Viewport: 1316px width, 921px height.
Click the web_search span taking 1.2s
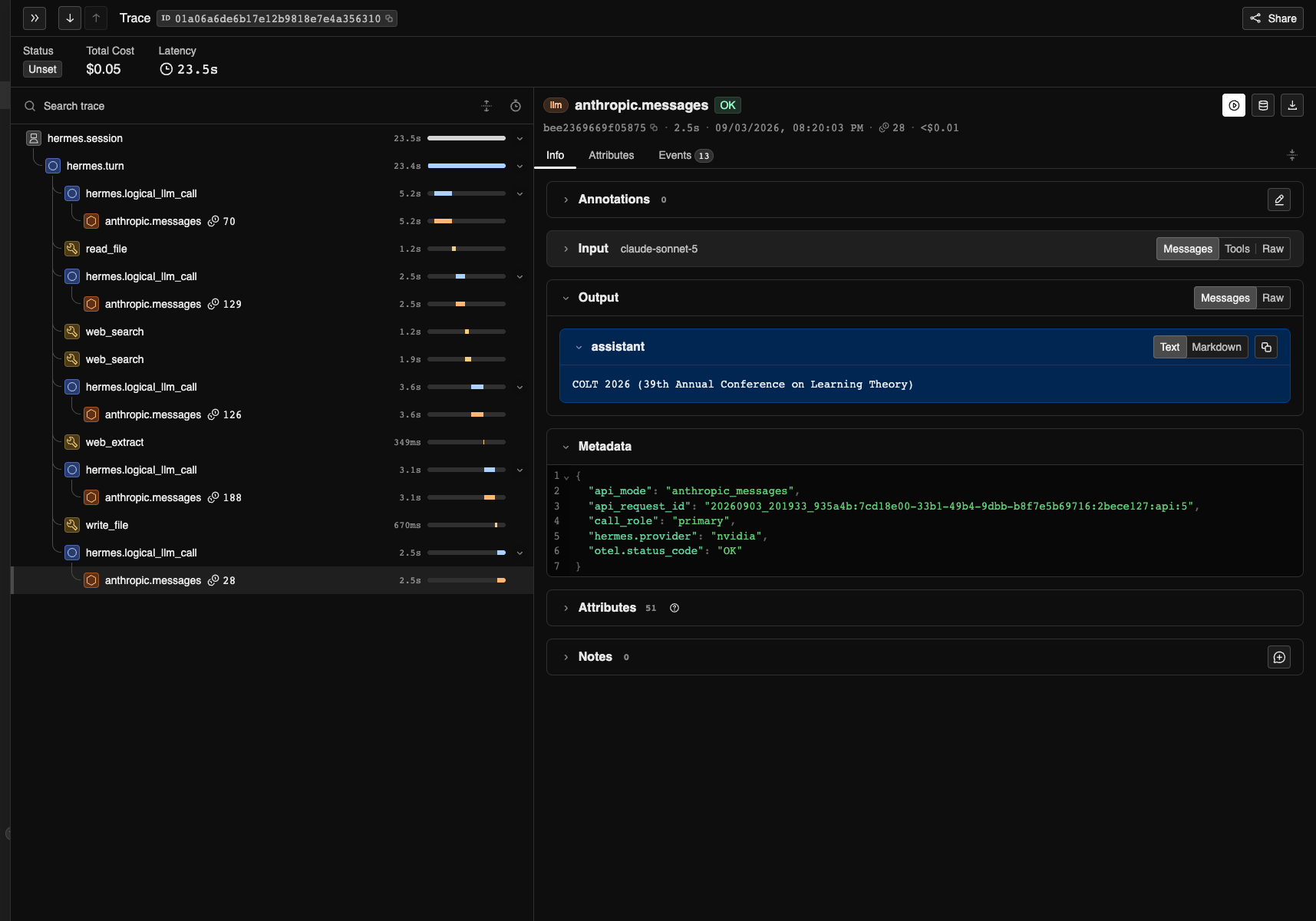272,332
